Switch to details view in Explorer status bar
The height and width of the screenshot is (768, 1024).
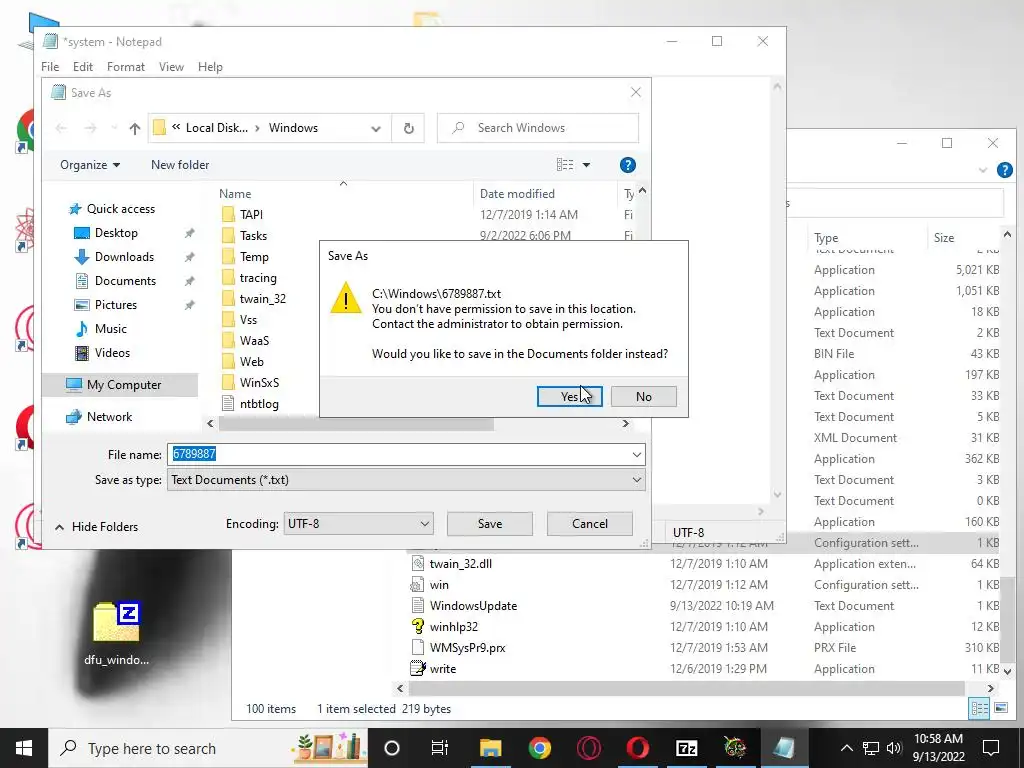pos(979,708)
